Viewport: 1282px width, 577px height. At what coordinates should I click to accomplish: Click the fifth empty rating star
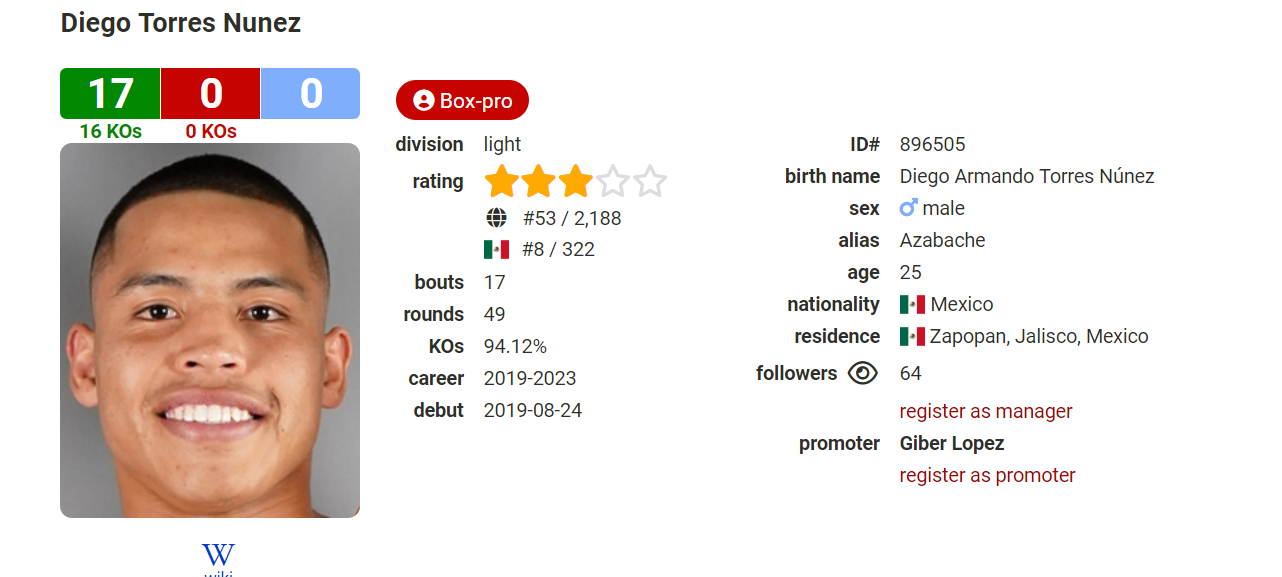point(650,182)
